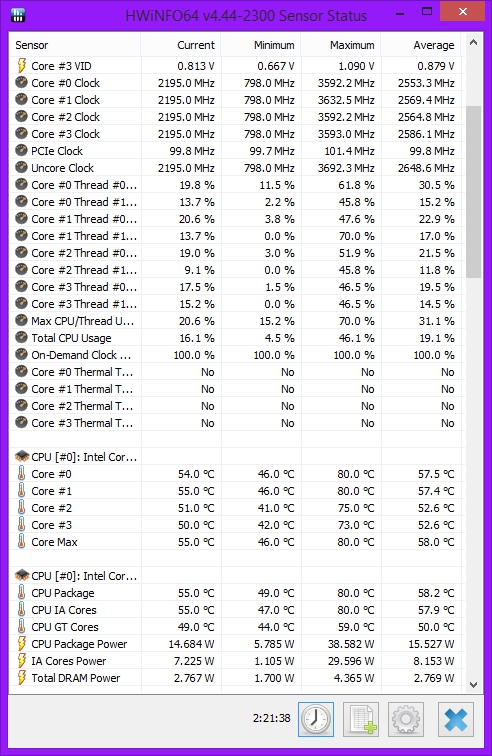The width and height of the screenshot is (492, 756).
Task: Click CPU chip icon of first Intel Core group
Action: (x=22, y=456)
